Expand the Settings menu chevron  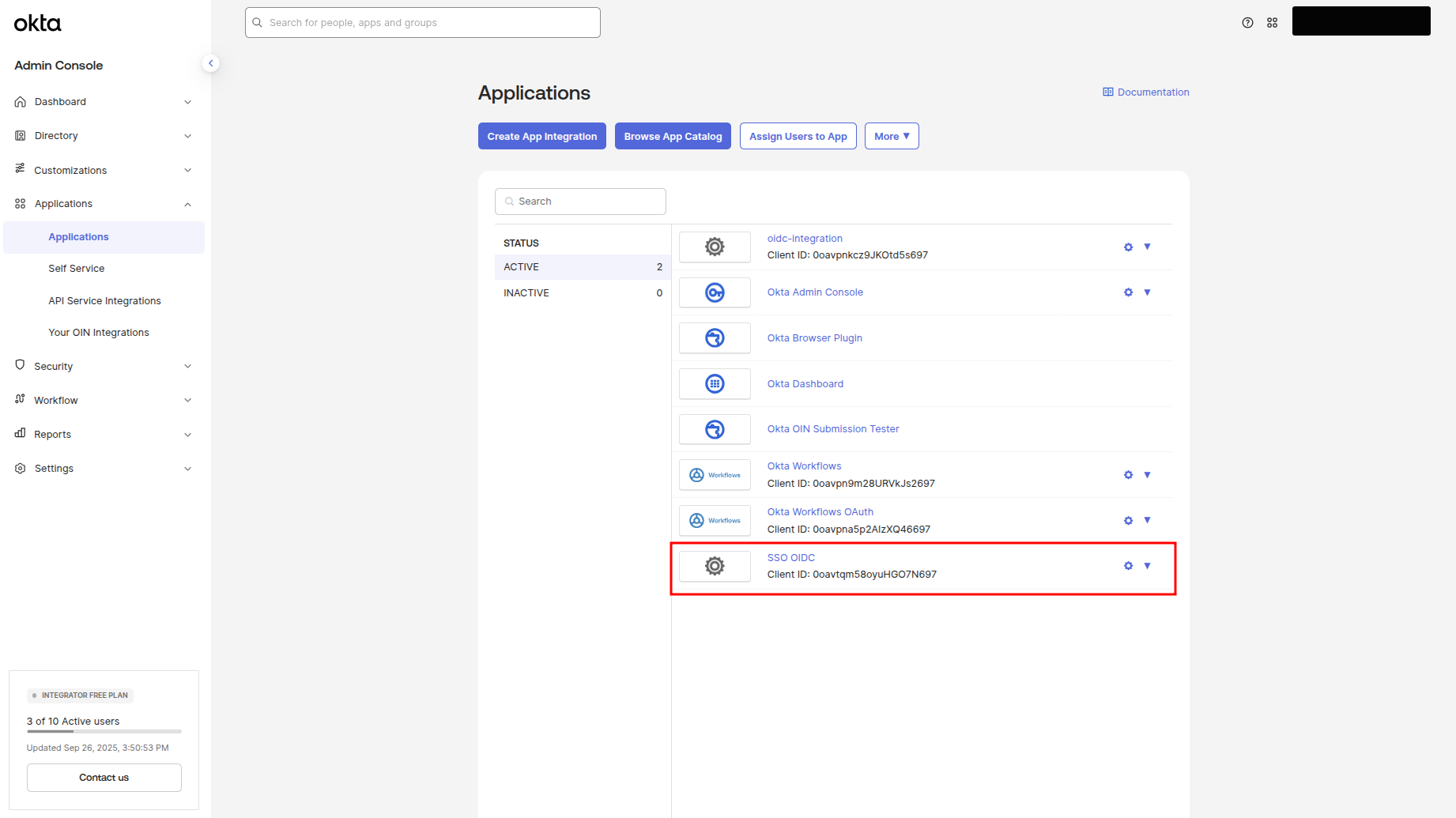tap(187, 469)
